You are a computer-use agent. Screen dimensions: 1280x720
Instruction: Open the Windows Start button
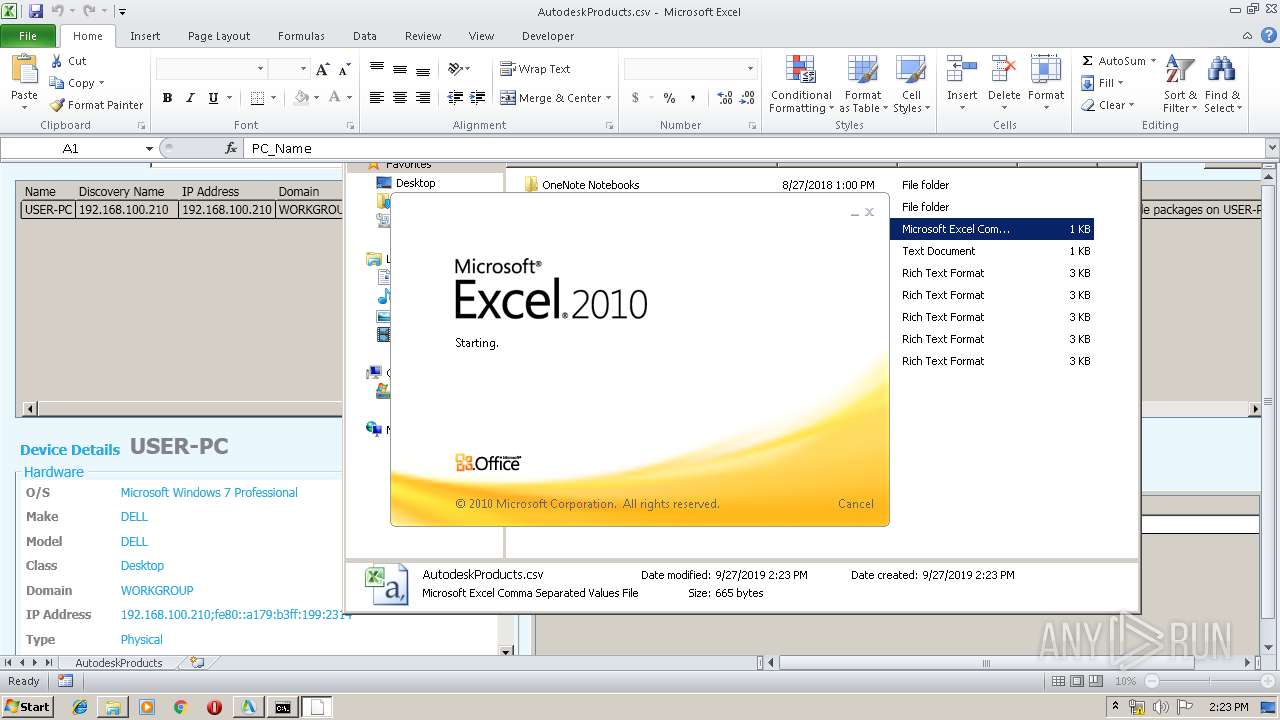27,707
